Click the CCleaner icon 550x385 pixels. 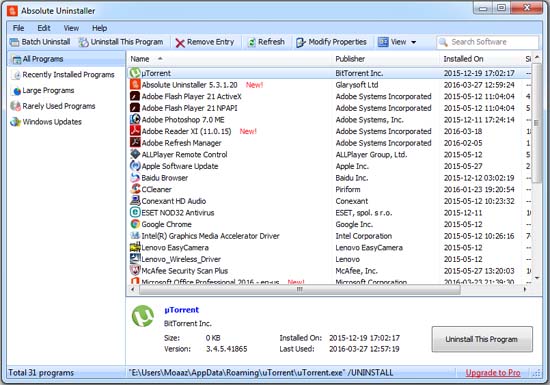point(135,189)
